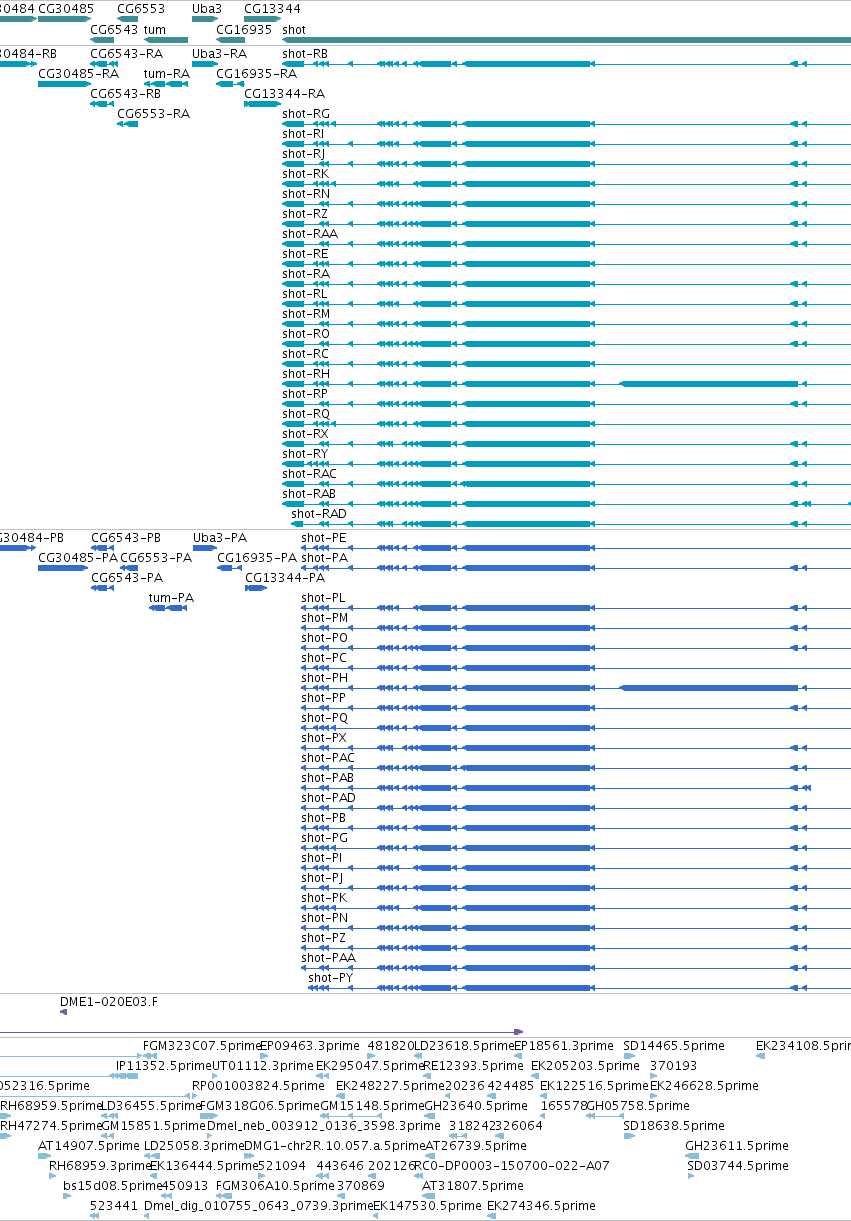This screenshot has height=1221, width=851.
Task: Click transcript label CG6553-RA
Action: 153,114
